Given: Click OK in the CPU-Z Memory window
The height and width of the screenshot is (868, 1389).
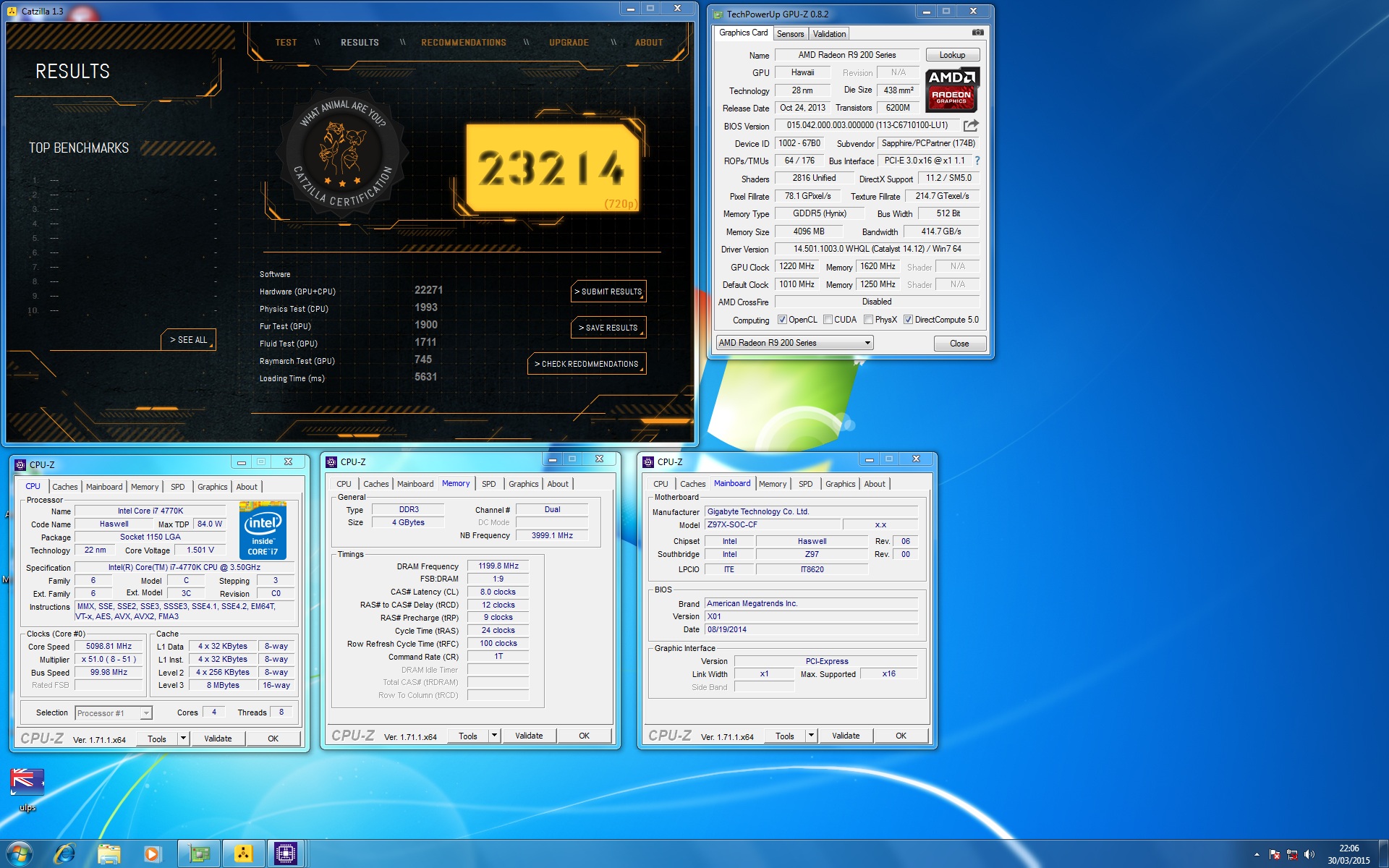Looking at the screenshot, I should [584, 736].
